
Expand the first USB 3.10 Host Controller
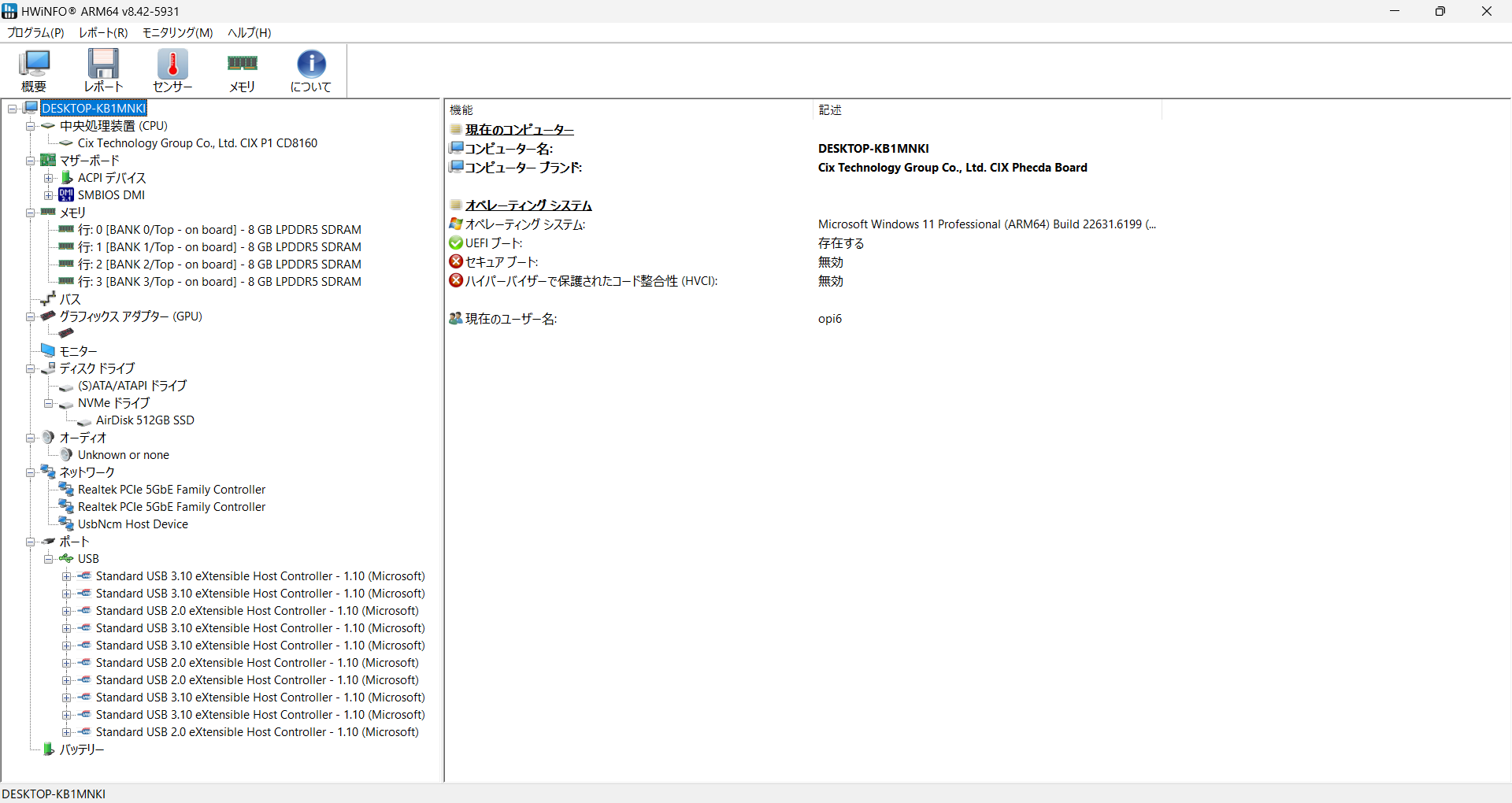coord(67,576)
